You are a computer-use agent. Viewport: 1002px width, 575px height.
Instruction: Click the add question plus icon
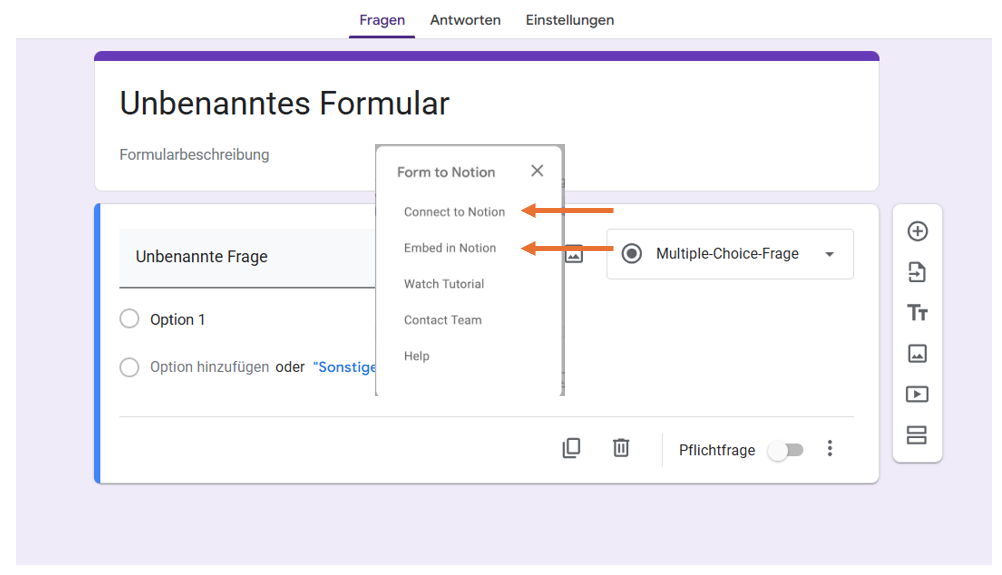(x=917, y=231)
